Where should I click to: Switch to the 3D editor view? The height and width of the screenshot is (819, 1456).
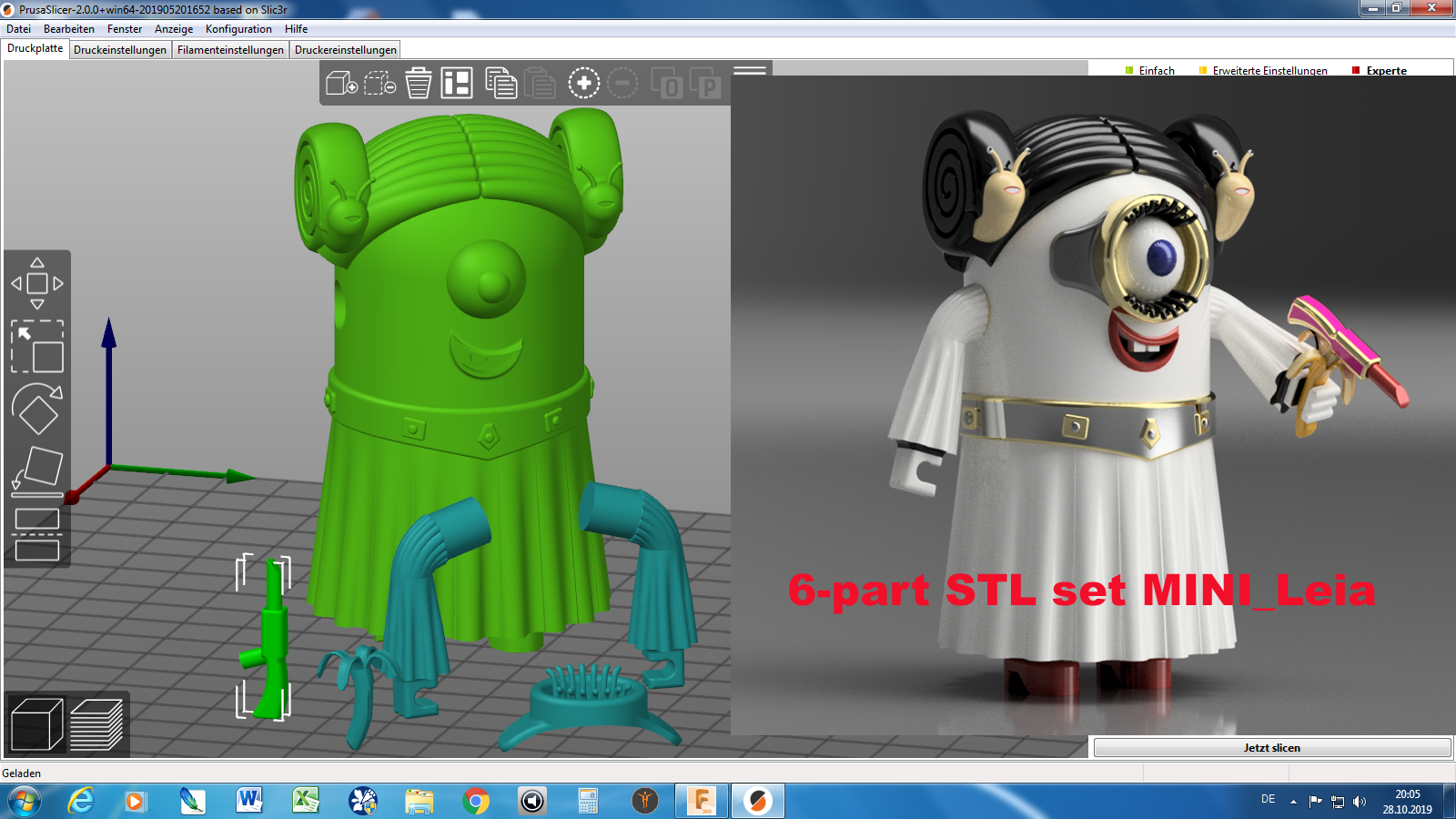37,724
